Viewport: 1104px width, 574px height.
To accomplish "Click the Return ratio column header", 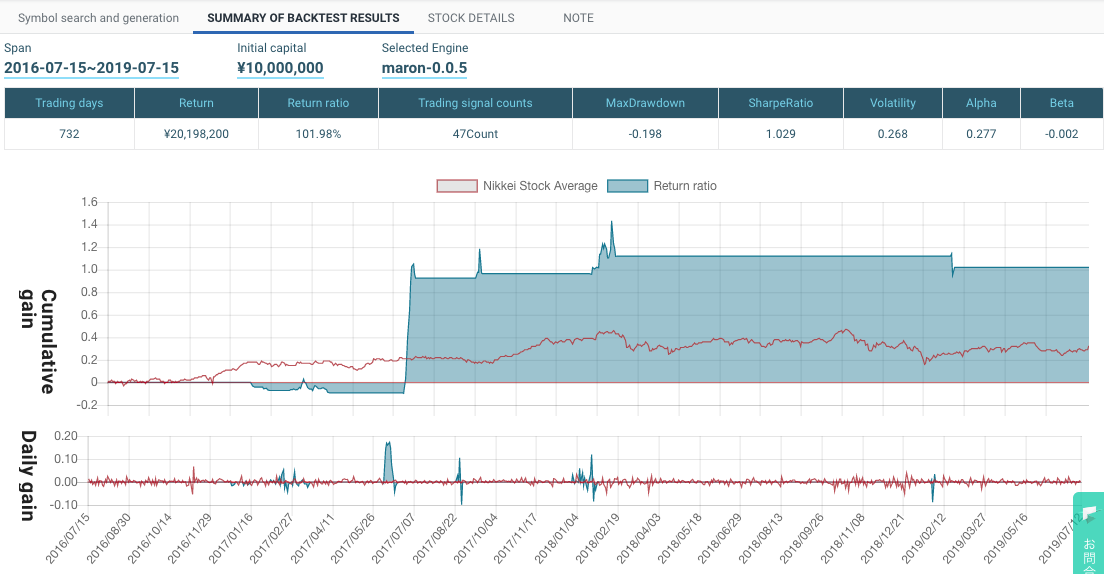I will click(x=318, y=103).
